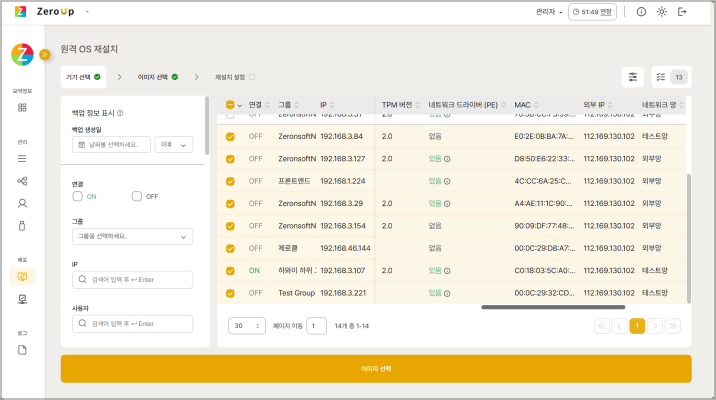716x400 pixels.
Task: Open the document icon under 로그 section
Action: [x=22, y=349]
